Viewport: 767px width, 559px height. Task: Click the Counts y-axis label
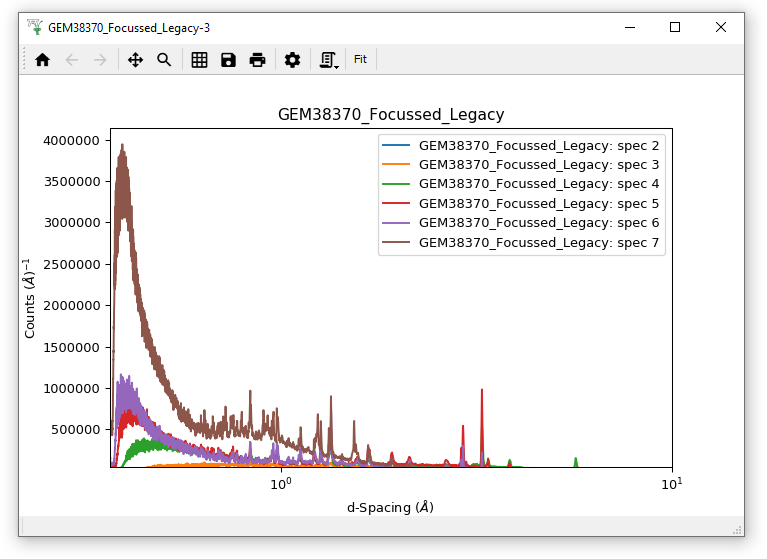29,297
